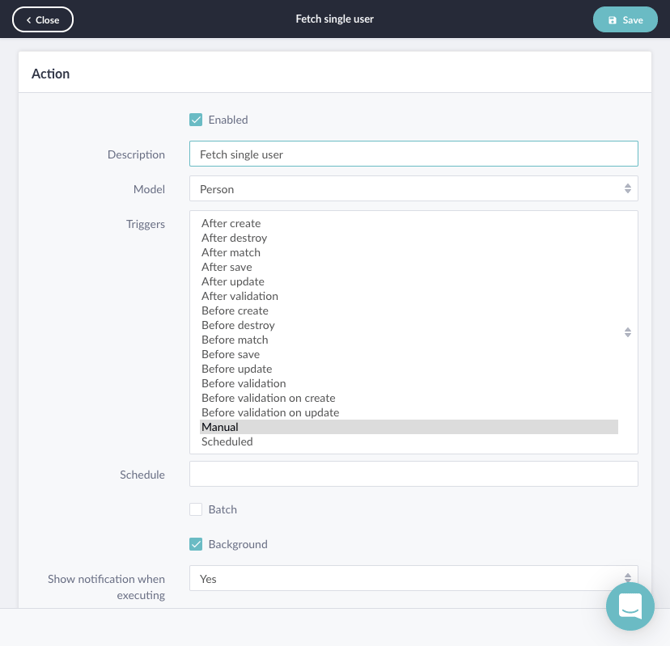The width and height of the screenshot is (670, 646).
Task: Choose the After match trigger
Action: click(231, 252)
